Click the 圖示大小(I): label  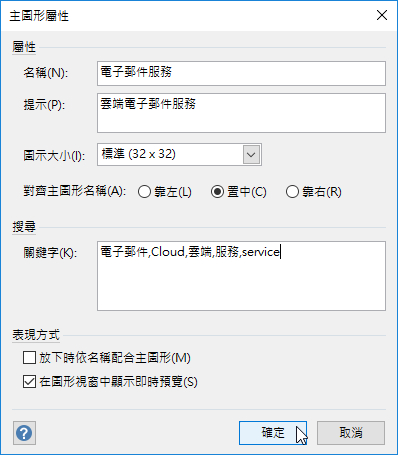point(54,156)
